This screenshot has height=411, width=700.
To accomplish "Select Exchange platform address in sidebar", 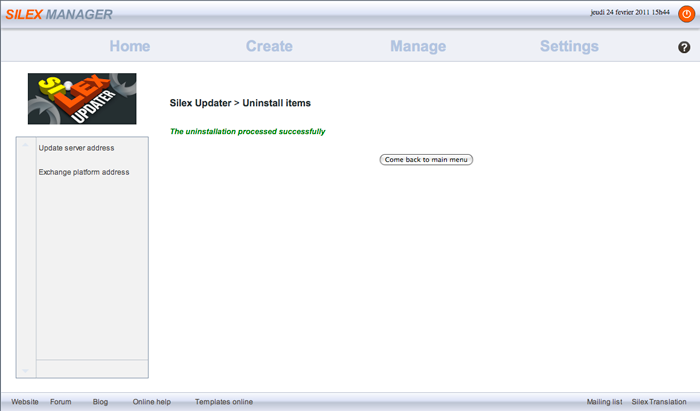I will coord(84,172).
